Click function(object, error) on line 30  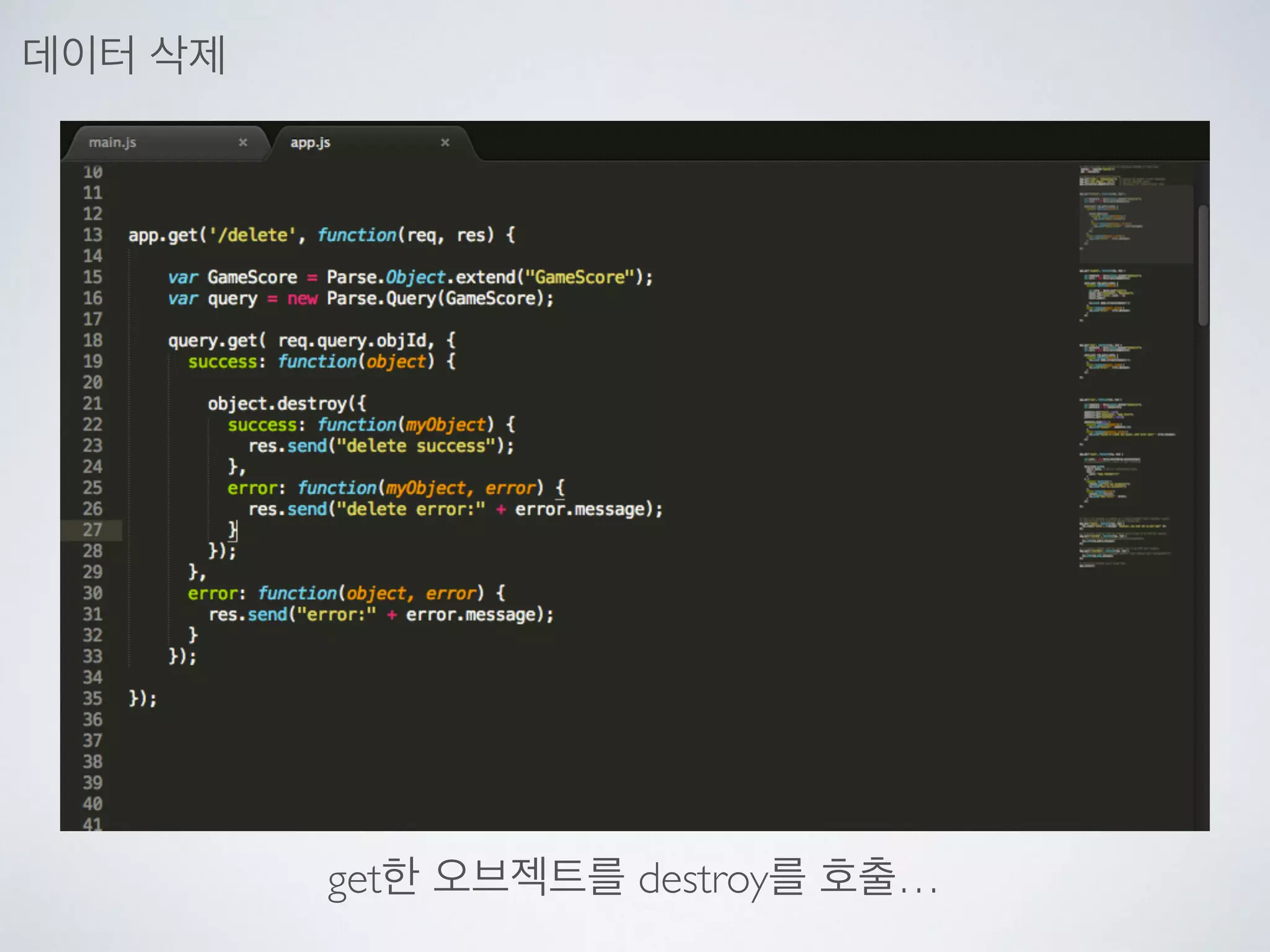coord(371,593)
